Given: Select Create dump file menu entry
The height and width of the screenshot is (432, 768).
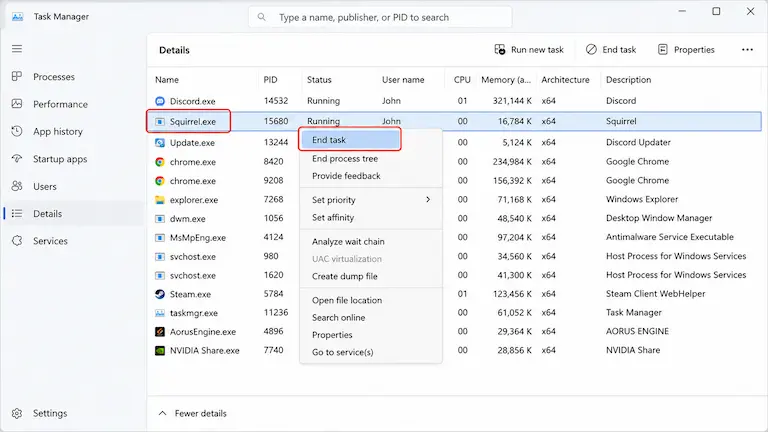Looking at the screenshot, I should click(x=345, y=276).
